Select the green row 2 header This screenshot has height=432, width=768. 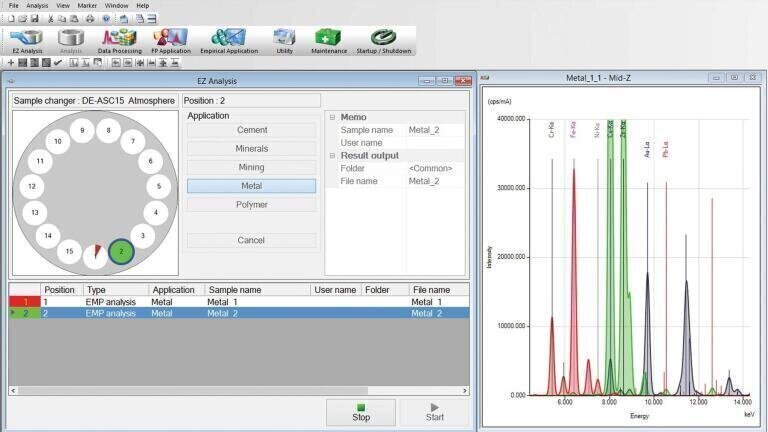pyautogui.click(x=25, y=313)
